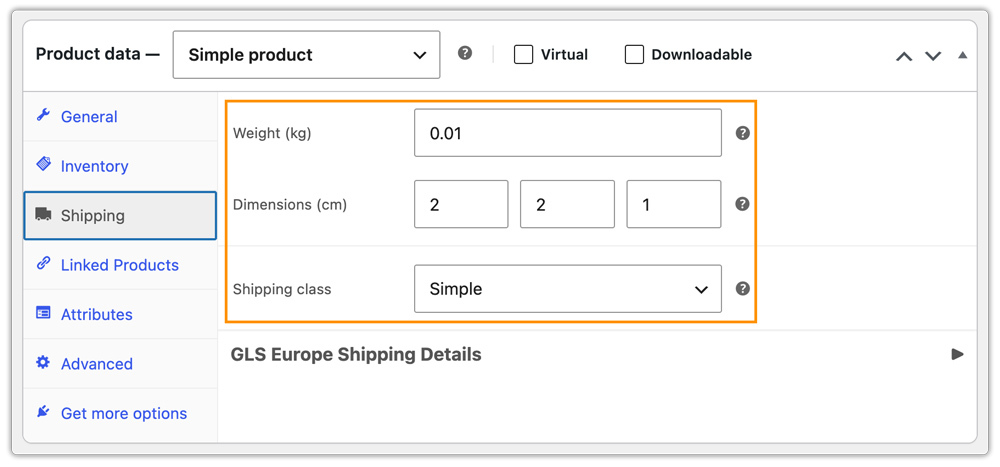The image size is (1000, 467).
Task: Click the Get more options plug icon
Action: [43, 413]
